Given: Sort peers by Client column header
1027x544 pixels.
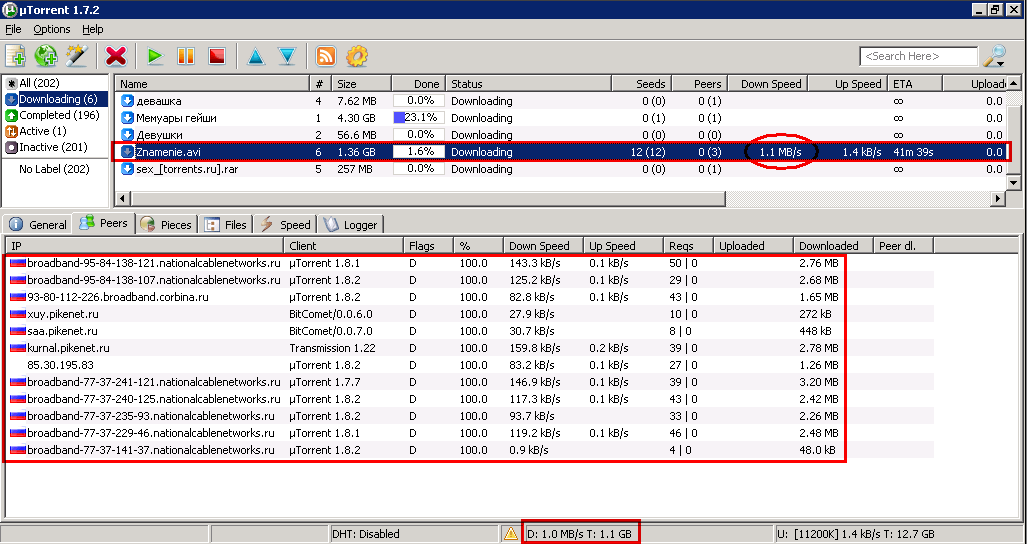Looking at the screenshot, I should point(344,246).
